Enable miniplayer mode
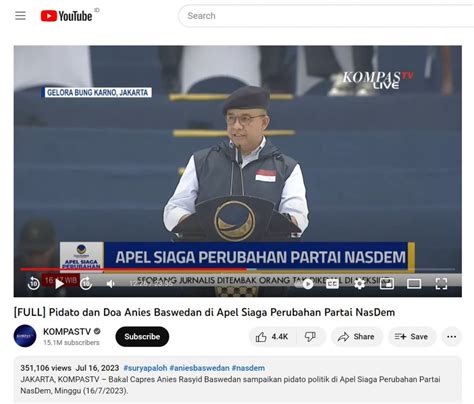 tap(387, 284)
